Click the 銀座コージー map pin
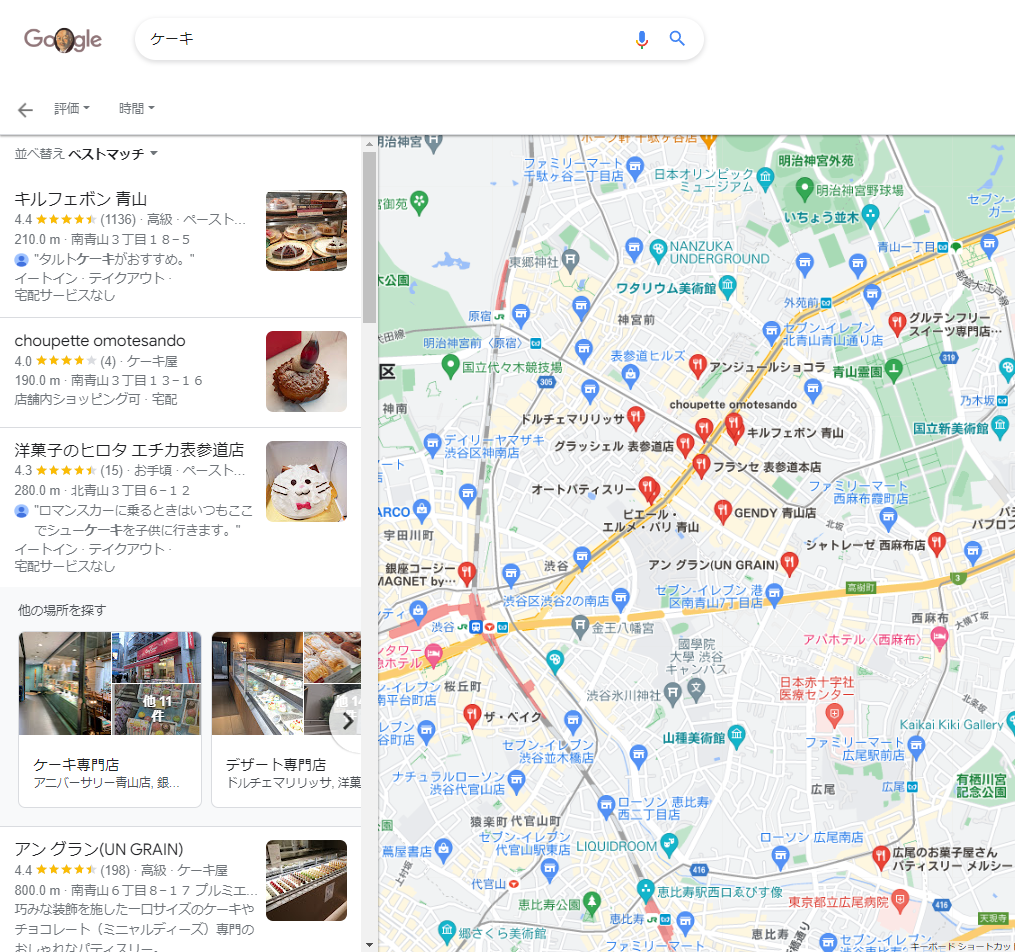This screenshot has width=1015, height=952. click(x=467, y=573)
